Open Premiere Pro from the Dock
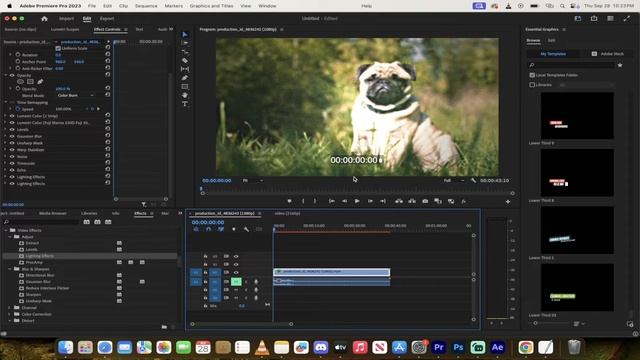Image resolution: width=640 pixels, height=360 pixels. click(x=438, y=347)
